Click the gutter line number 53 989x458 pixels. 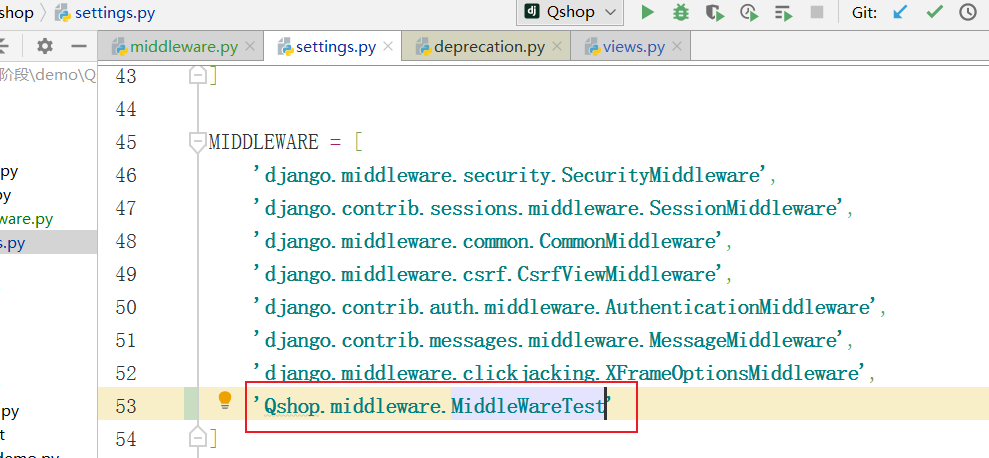pyautogui.click(x=126, y=406)
